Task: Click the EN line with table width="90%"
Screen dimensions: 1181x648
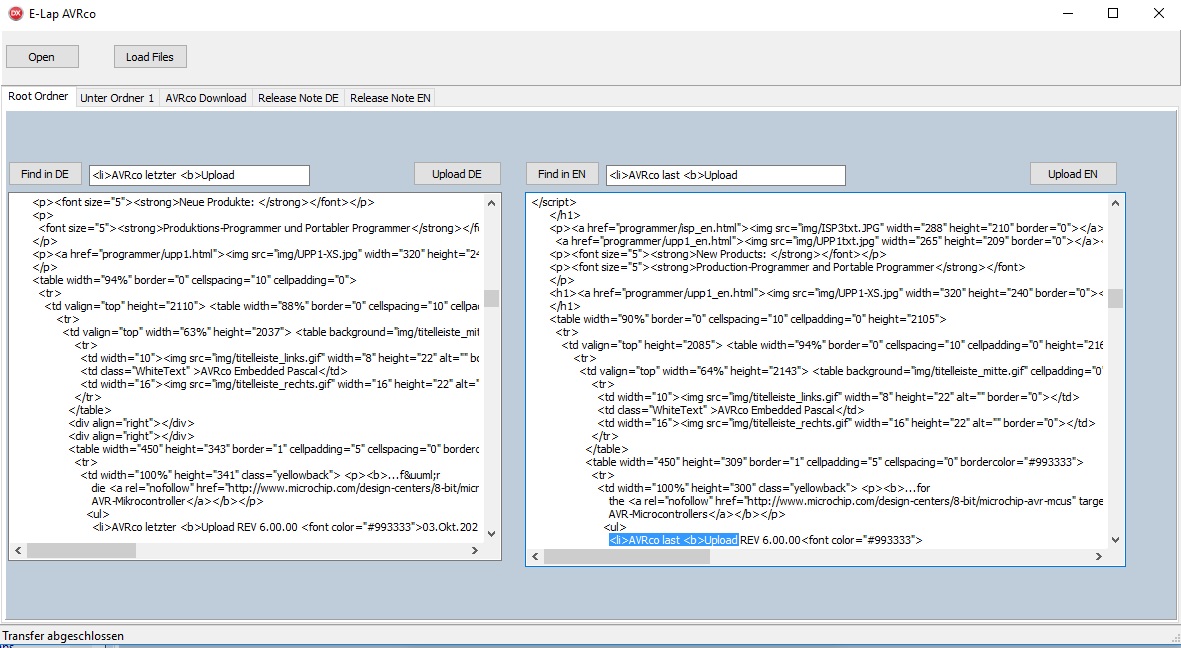Action: point(748,319)
